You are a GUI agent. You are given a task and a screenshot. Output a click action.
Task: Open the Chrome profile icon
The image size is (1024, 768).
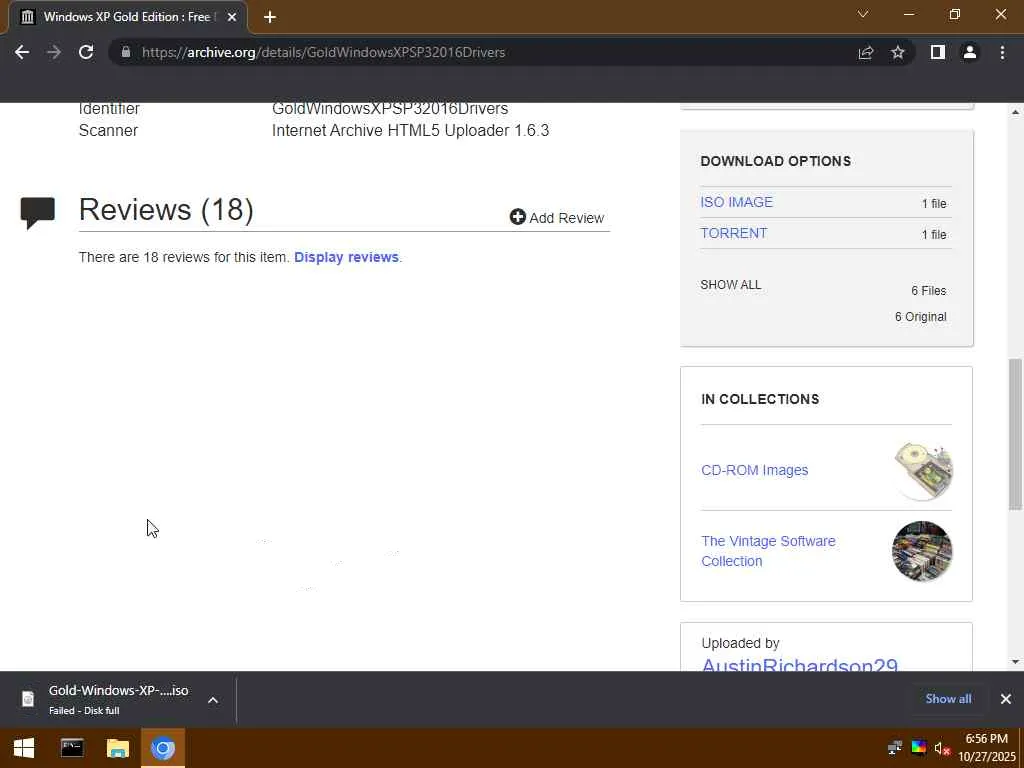point(970,52)
